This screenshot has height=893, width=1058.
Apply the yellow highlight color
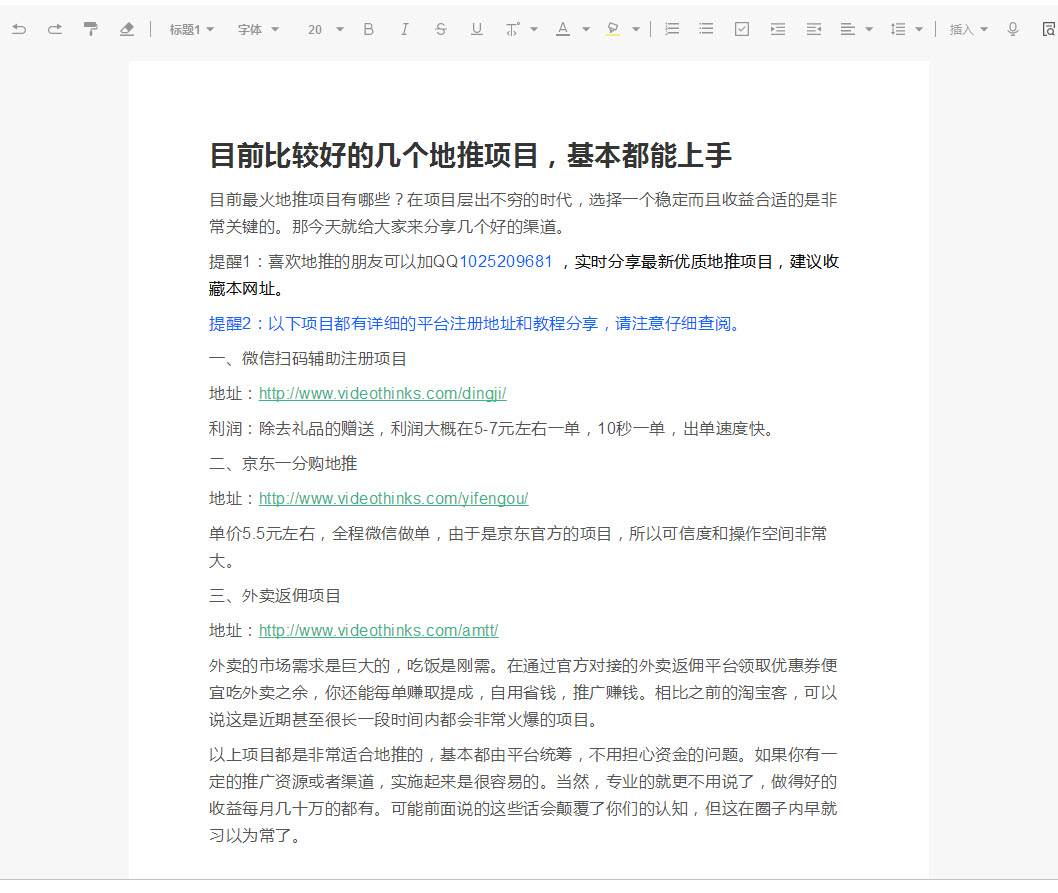click(613, 29)
